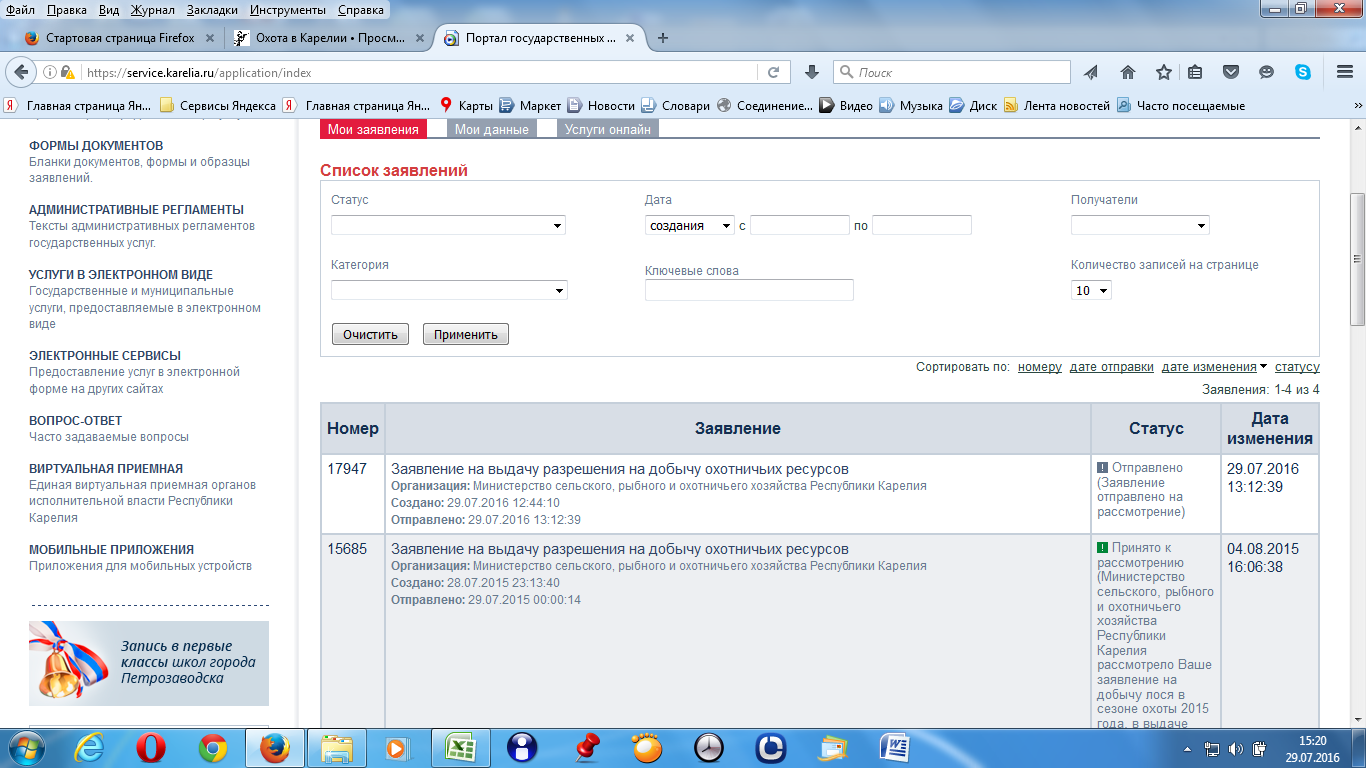
Task: Click the Pocket icon in the toolbar
Action: [x=1231, y=72]
